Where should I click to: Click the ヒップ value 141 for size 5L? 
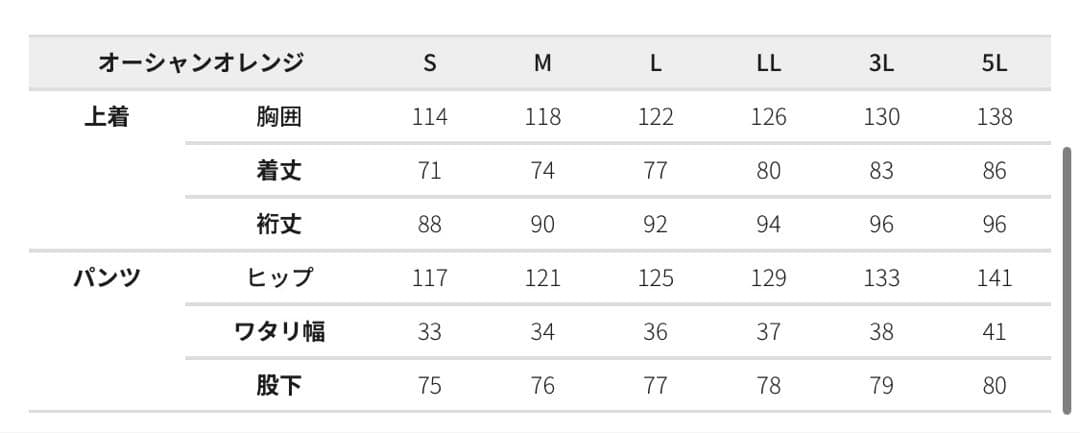(994, 277)
